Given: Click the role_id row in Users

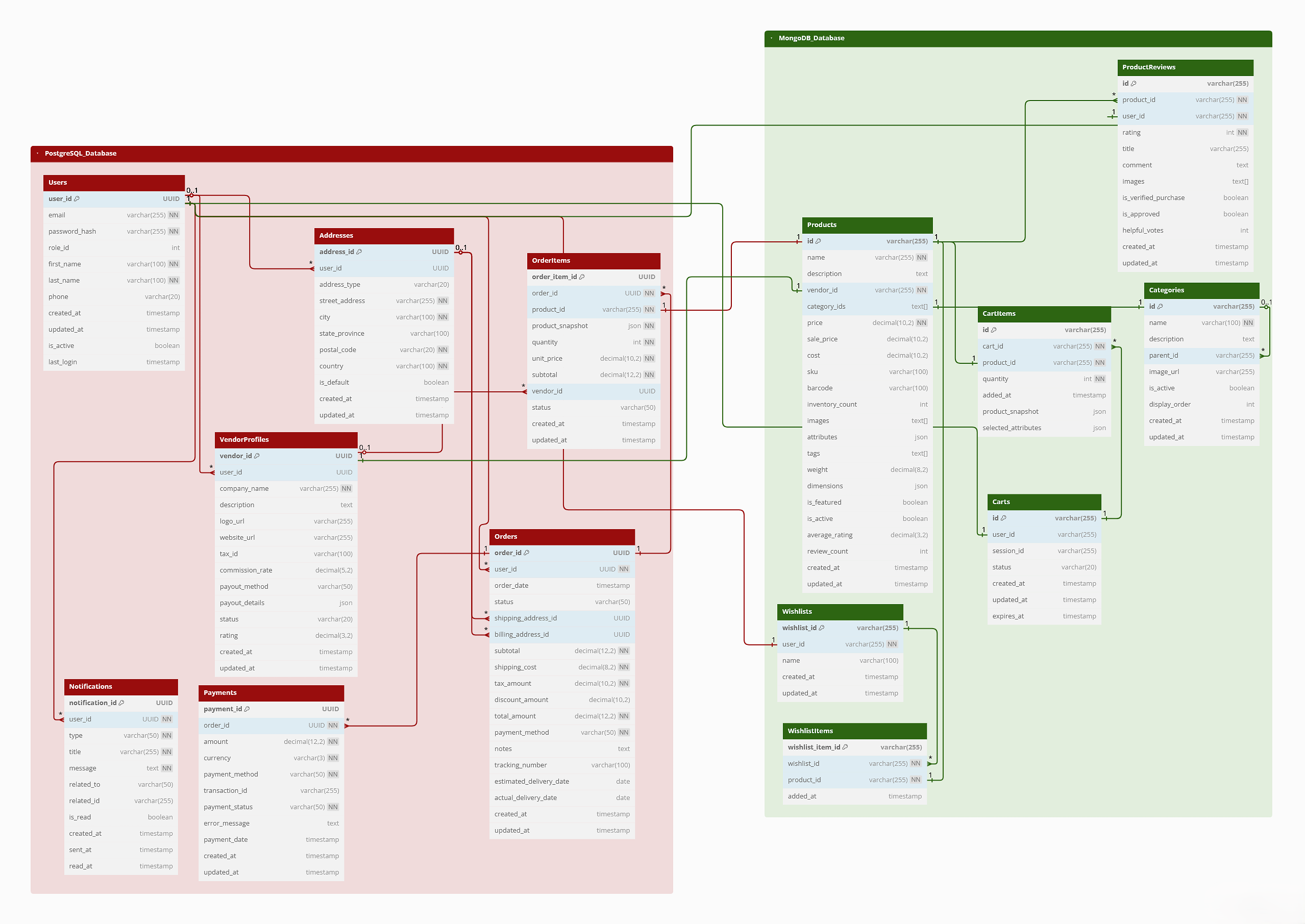Looking at the screenshot, I should (x=114, y=248).
